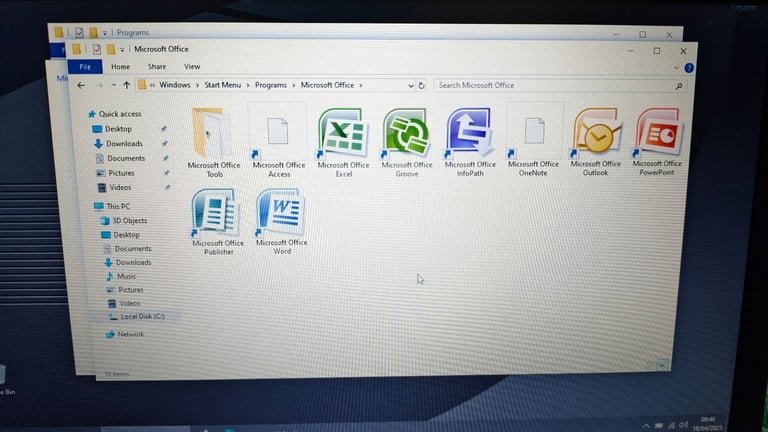
Task: Switch to the Home ribbon tab
Action: point(120,67)
